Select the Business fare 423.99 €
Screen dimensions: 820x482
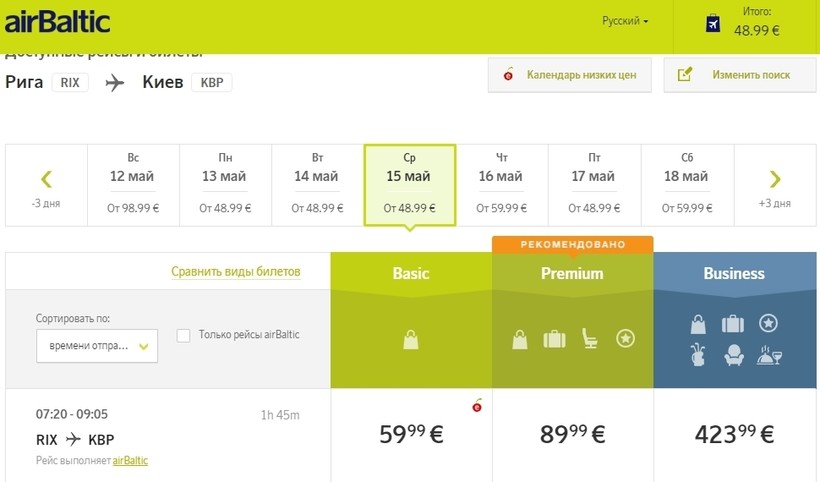tap(734, 434)
